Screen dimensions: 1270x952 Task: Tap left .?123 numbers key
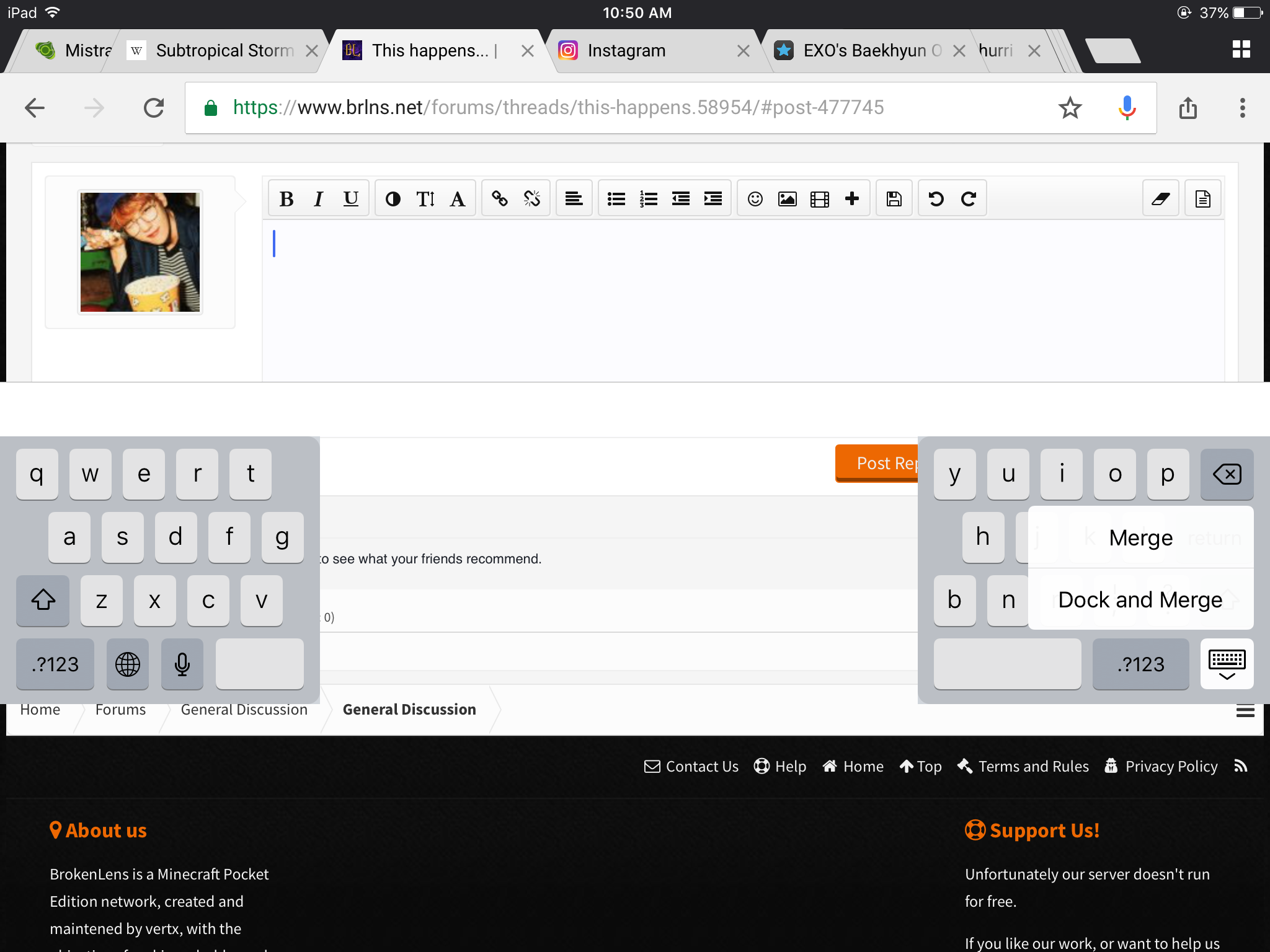(55, 664)
